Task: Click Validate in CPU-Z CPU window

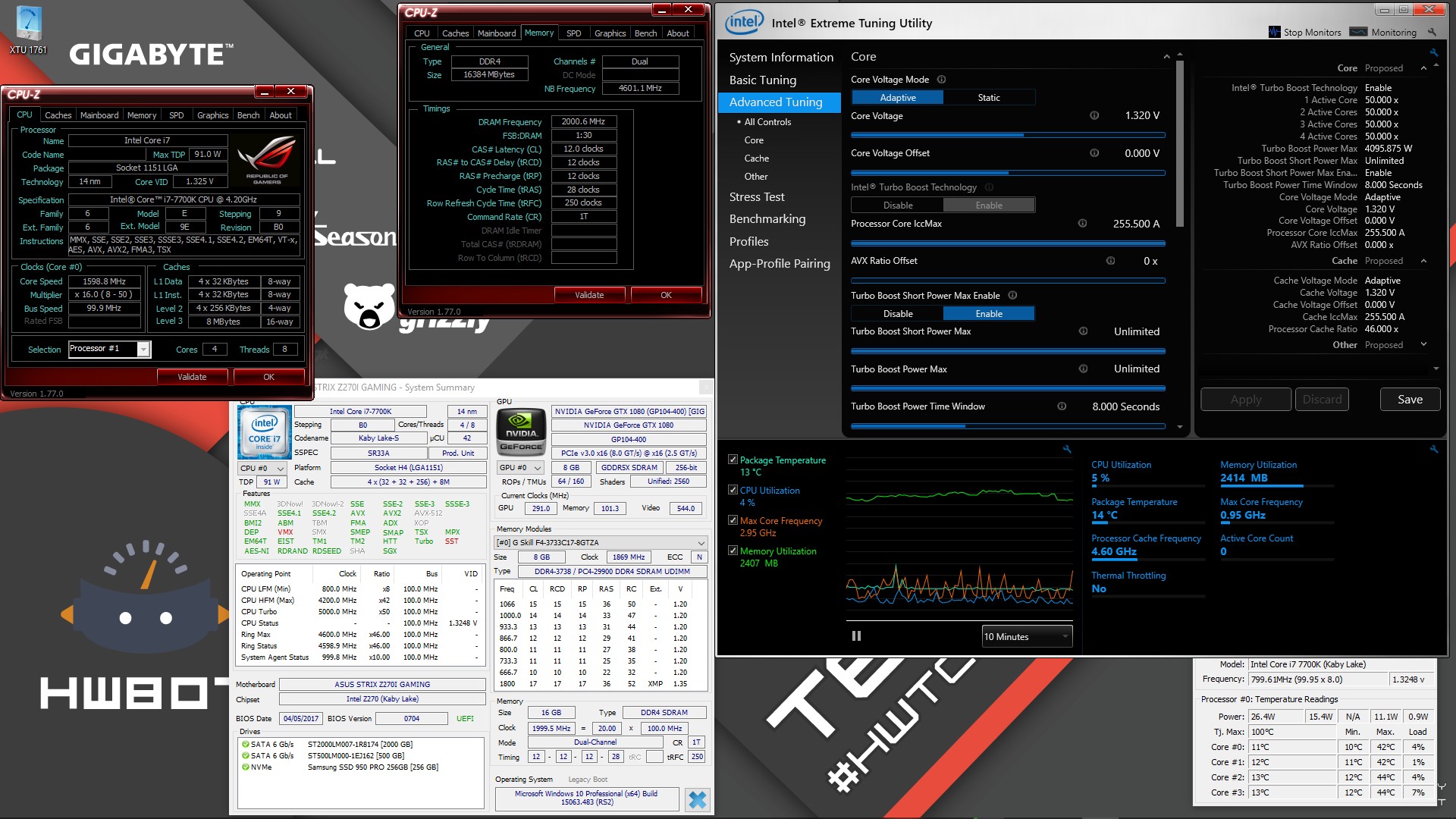Action: click(192, 377)
